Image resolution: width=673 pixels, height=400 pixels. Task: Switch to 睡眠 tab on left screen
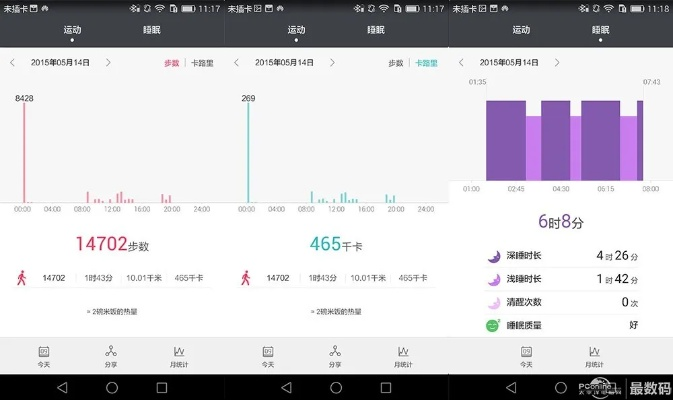151,31
